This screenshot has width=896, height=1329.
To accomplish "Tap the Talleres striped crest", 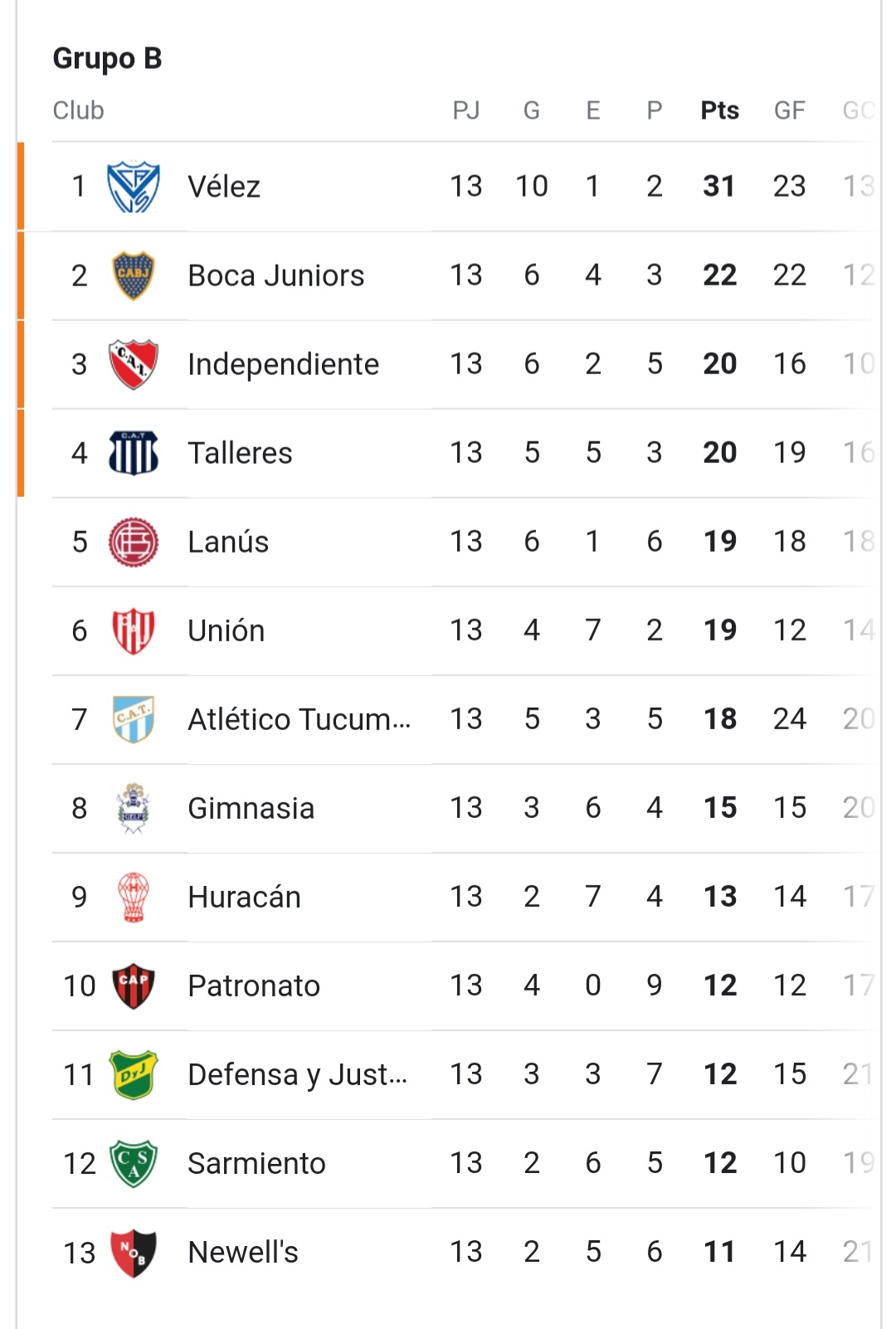I will 134,453.
